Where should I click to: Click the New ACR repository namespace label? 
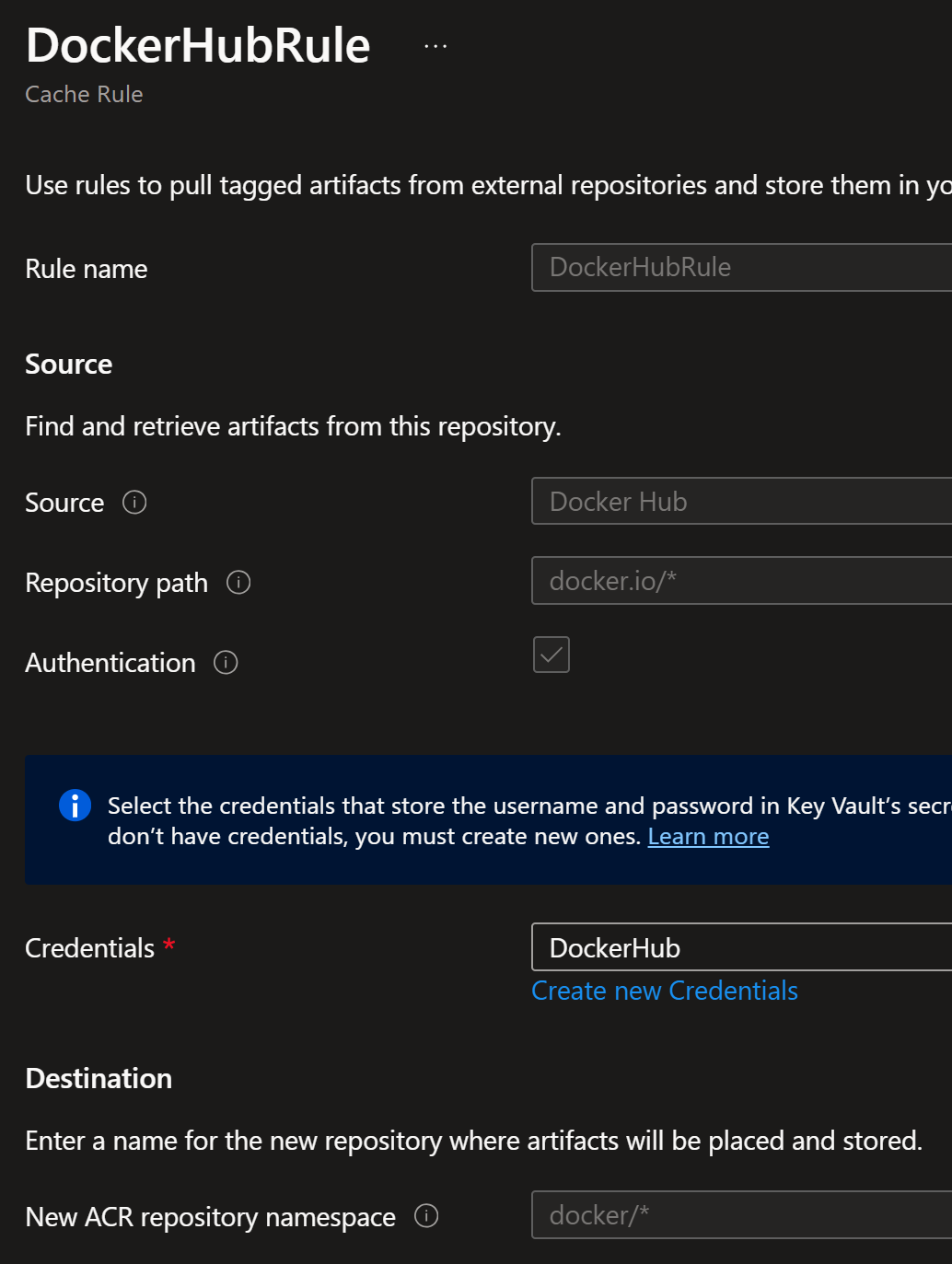coord(211,1217)
